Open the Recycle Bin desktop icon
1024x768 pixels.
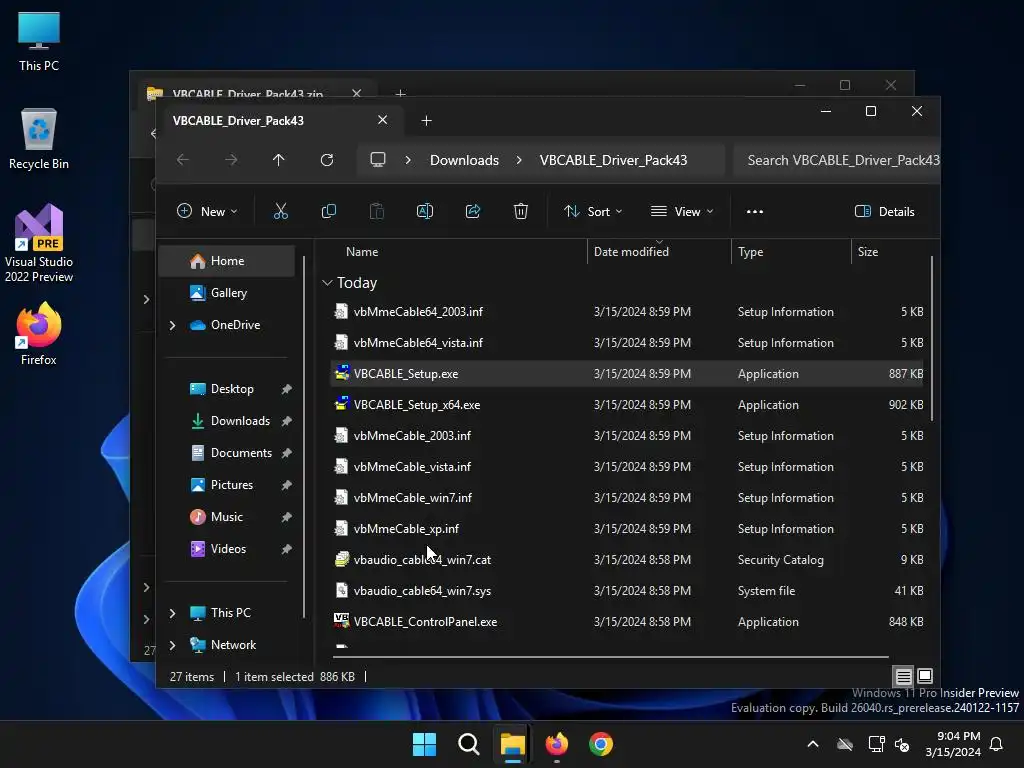[39, 139]
